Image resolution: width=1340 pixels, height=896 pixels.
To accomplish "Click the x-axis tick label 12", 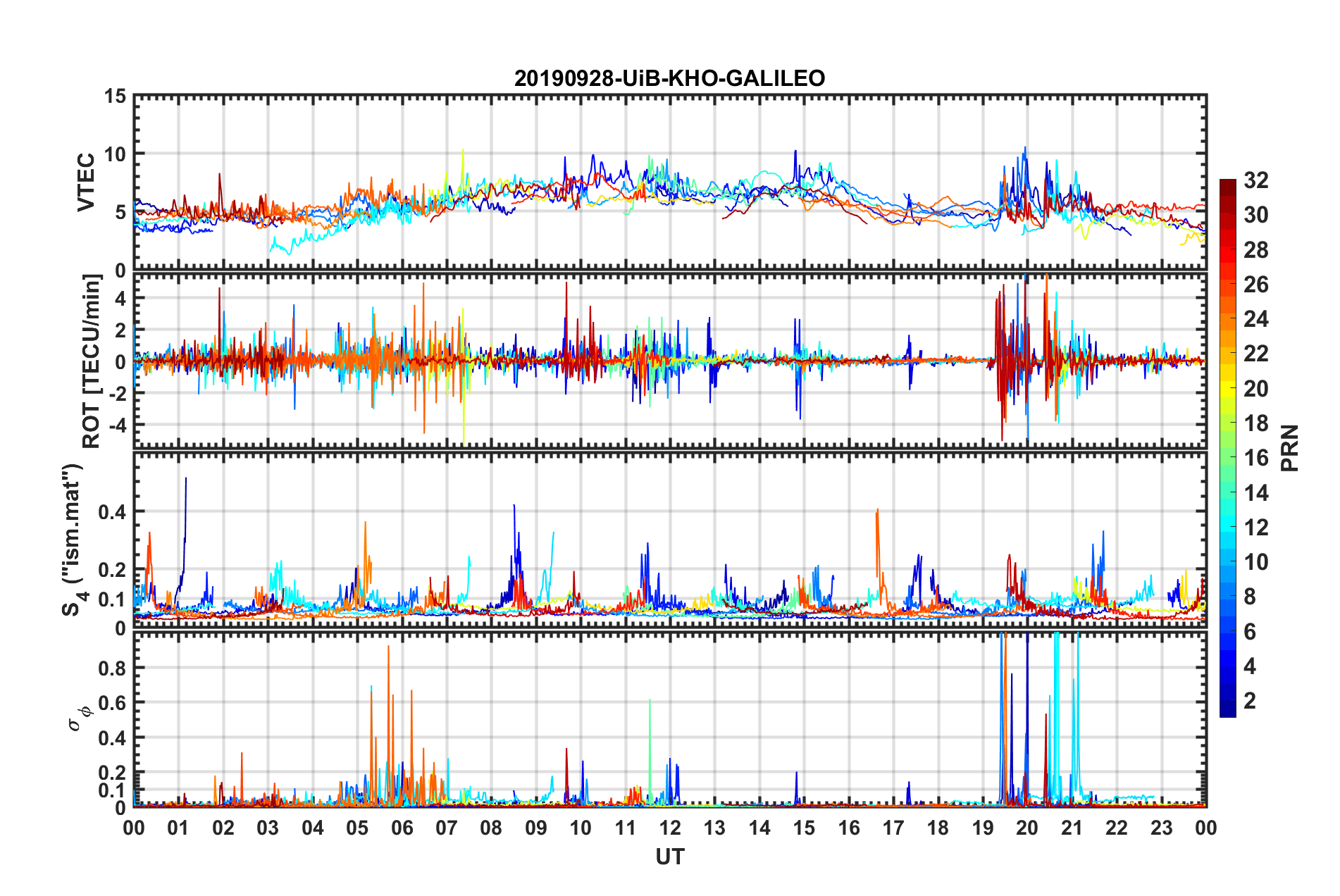I will pyautogui.click(x=670, y=828).
